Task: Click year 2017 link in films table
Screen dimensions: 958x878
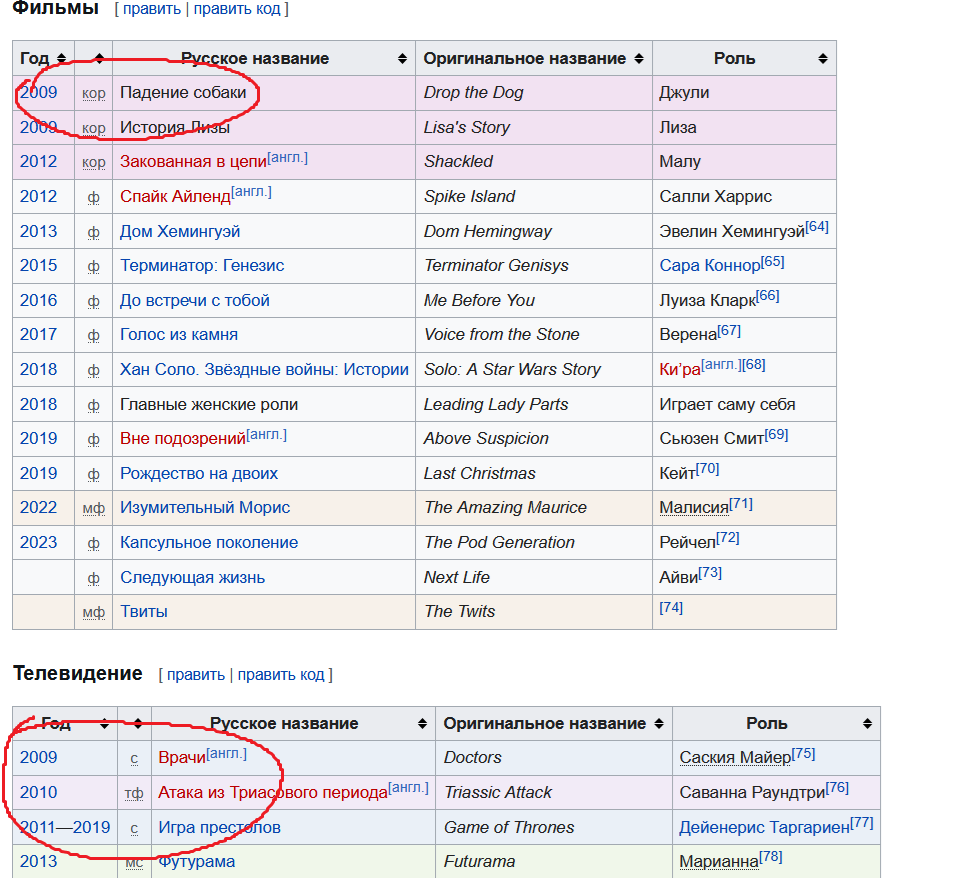Action: pyautogui.click(x=38, y=335)
